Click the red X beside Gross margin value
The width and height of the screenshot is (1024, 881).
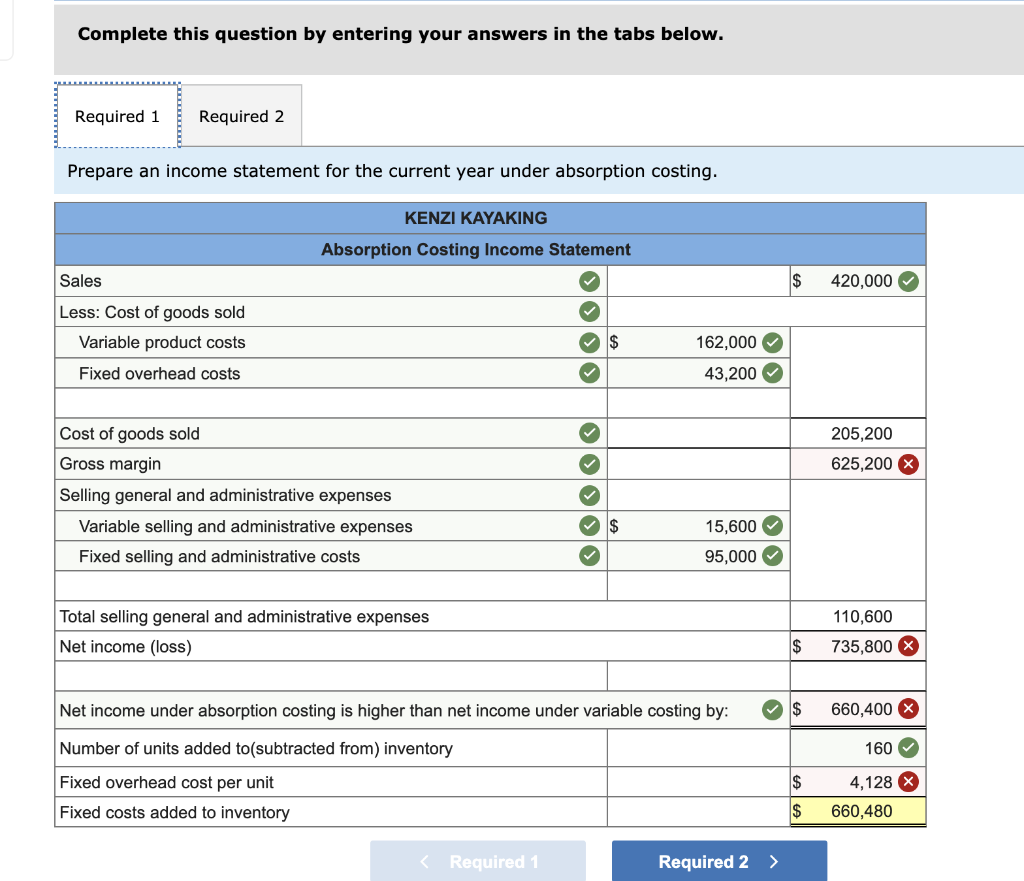pyautogui.click(x=908, y=463)
